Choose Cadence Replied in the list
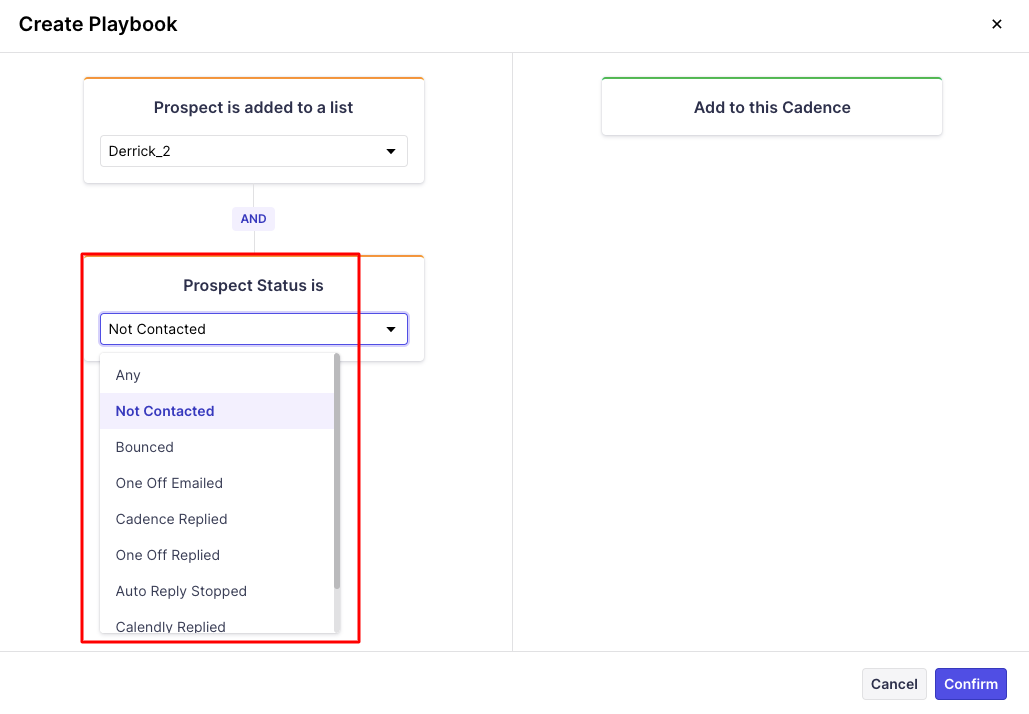Viewport: 1029px width, 714px height. 172,519
